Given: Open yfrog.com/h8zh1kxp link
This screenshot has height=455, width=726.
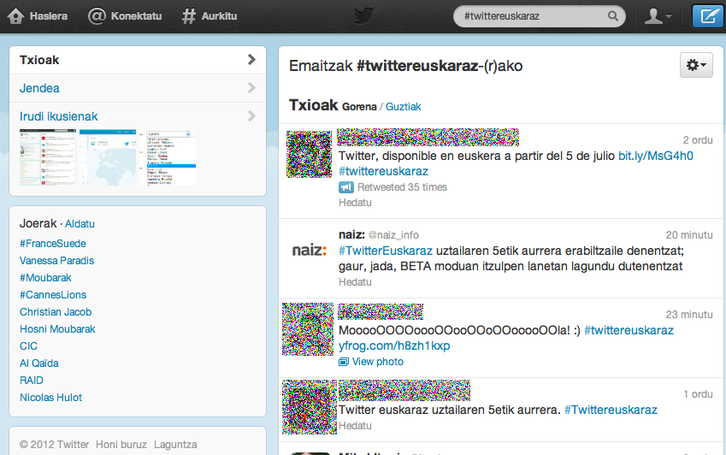Looking at the screenshot, I should click(394, 346).
